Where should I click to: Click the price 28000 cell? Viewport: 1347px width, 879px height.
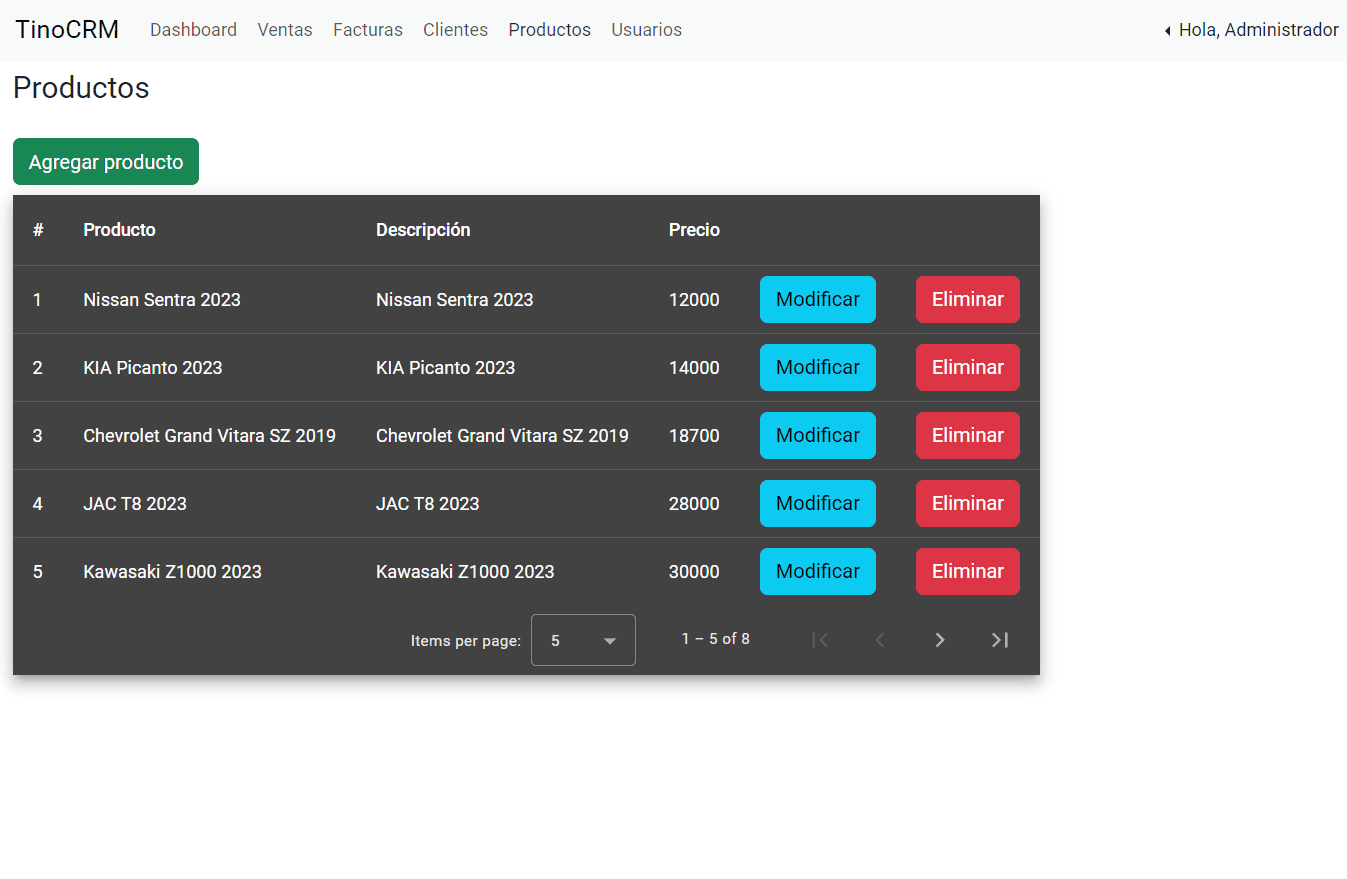click(694, 504)
